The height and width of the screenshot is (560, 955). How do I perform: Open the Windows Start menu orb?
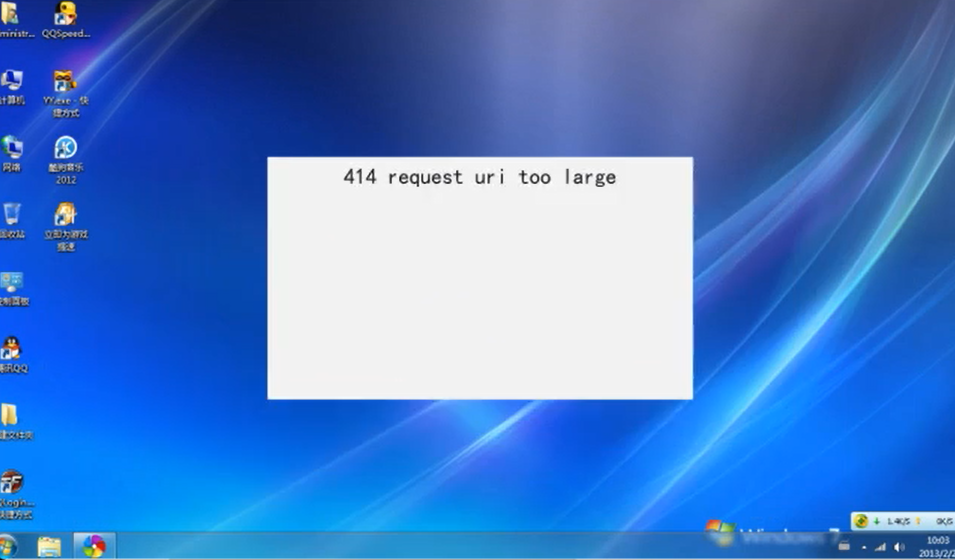tap(7, 546)
